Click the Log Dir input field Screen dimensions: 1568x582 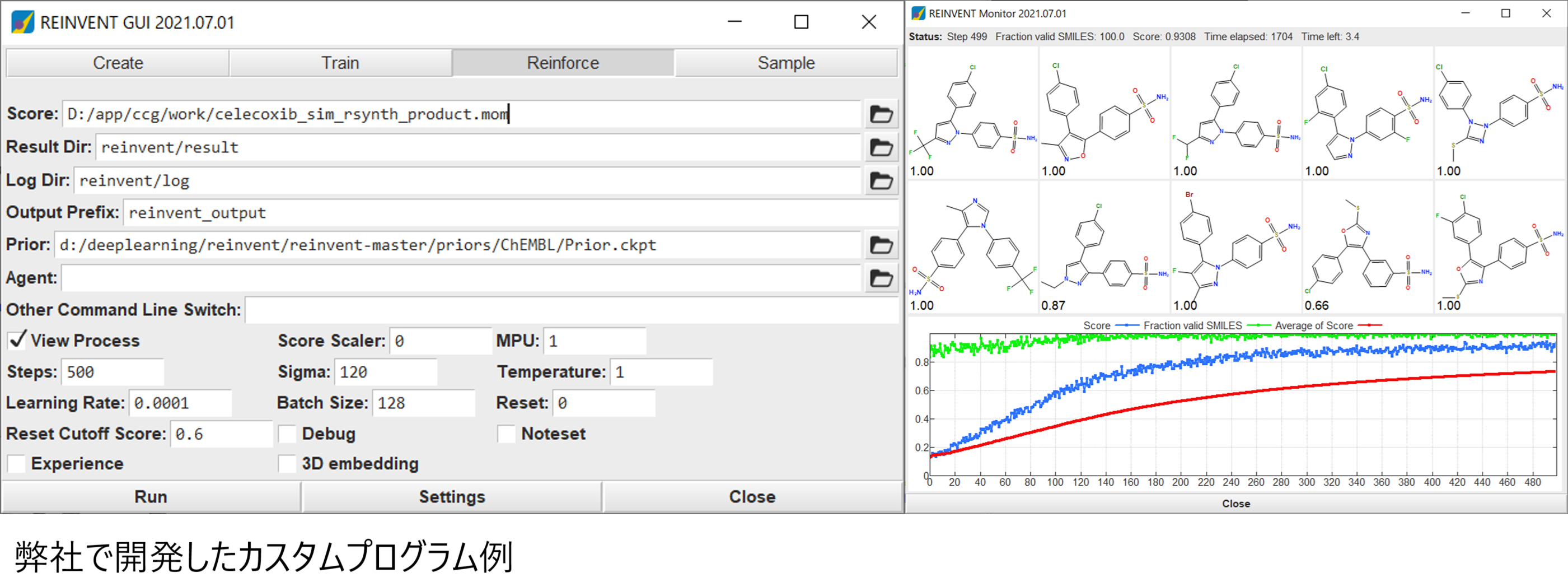467,181
